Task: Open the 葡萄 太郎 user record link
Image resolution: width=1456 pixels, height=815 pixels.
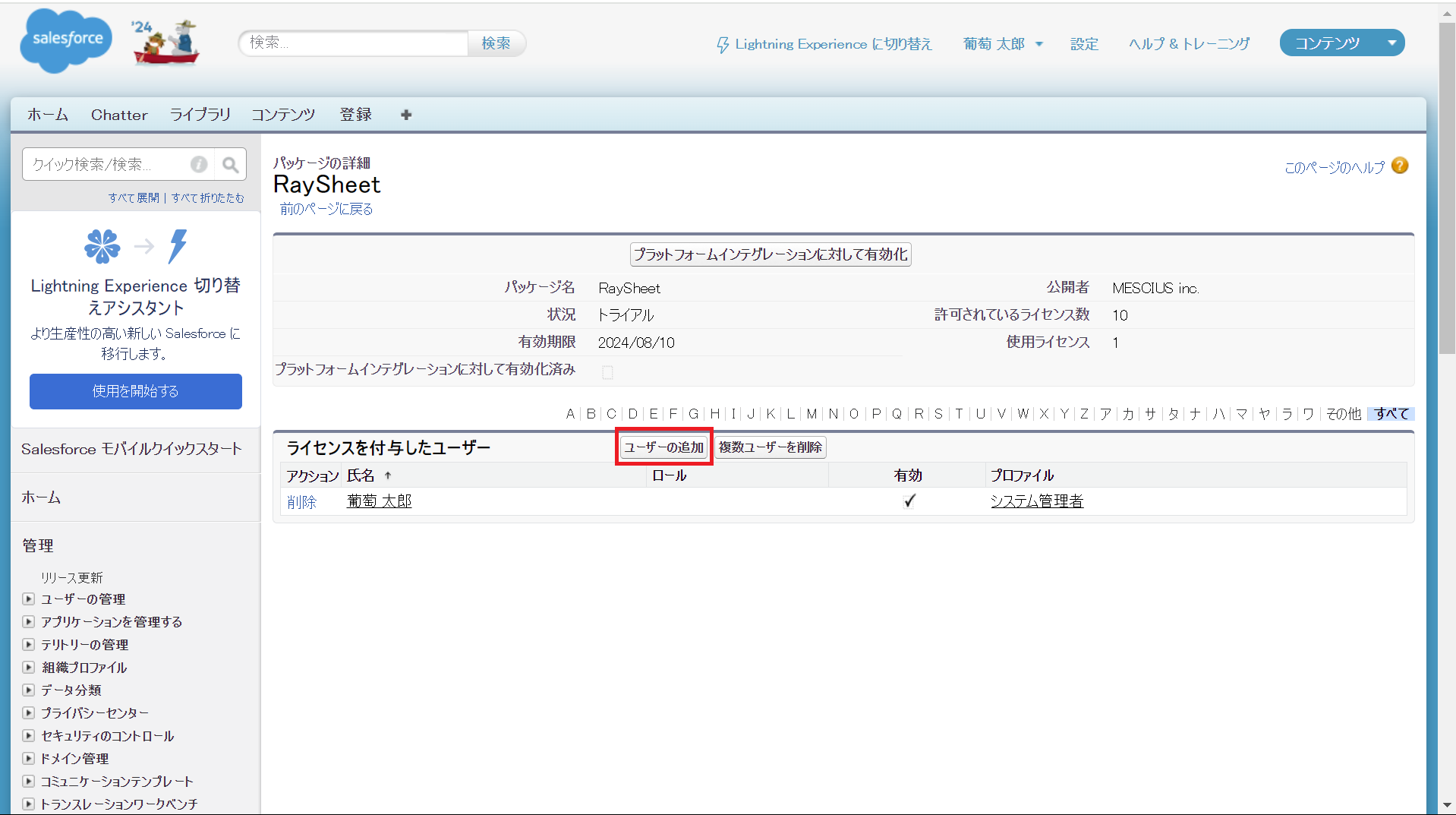Action: pos(379,501)
